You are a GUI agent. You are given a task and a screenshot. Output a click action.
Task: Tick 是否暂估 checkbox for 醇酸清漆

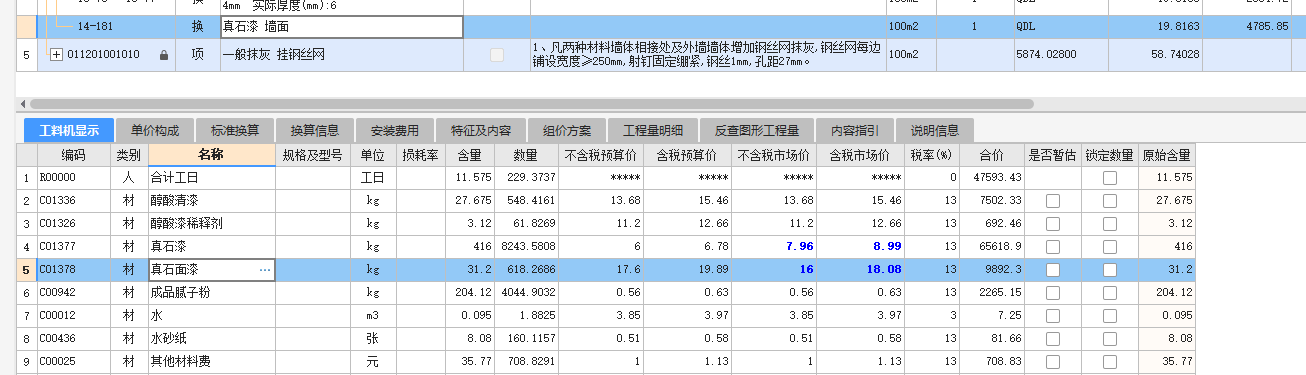(x=1052, y=201)
